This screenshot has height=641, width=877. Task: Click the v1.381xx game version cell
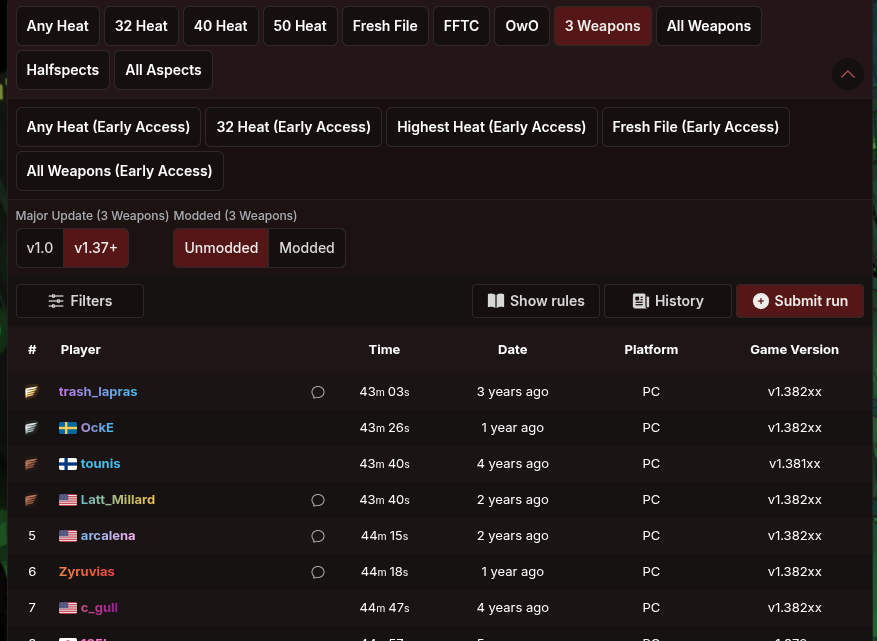pyautogui.click(x=794, y=464)
